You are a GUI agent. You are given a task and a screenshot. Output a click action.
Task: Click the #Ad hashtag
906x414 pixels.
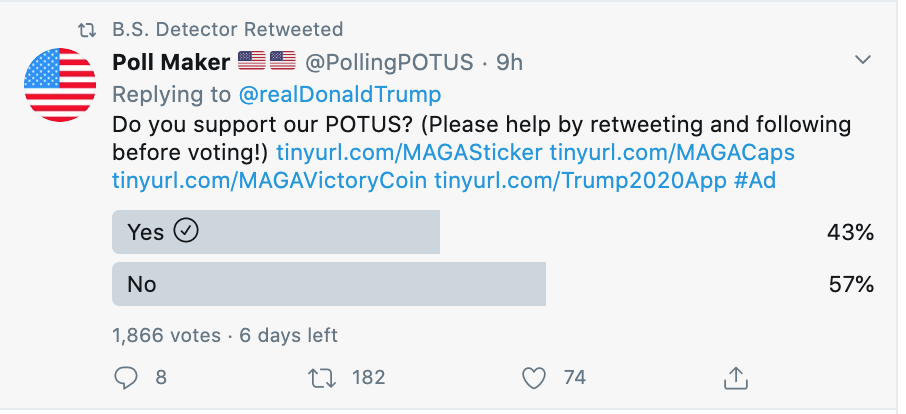click(755, 181)
